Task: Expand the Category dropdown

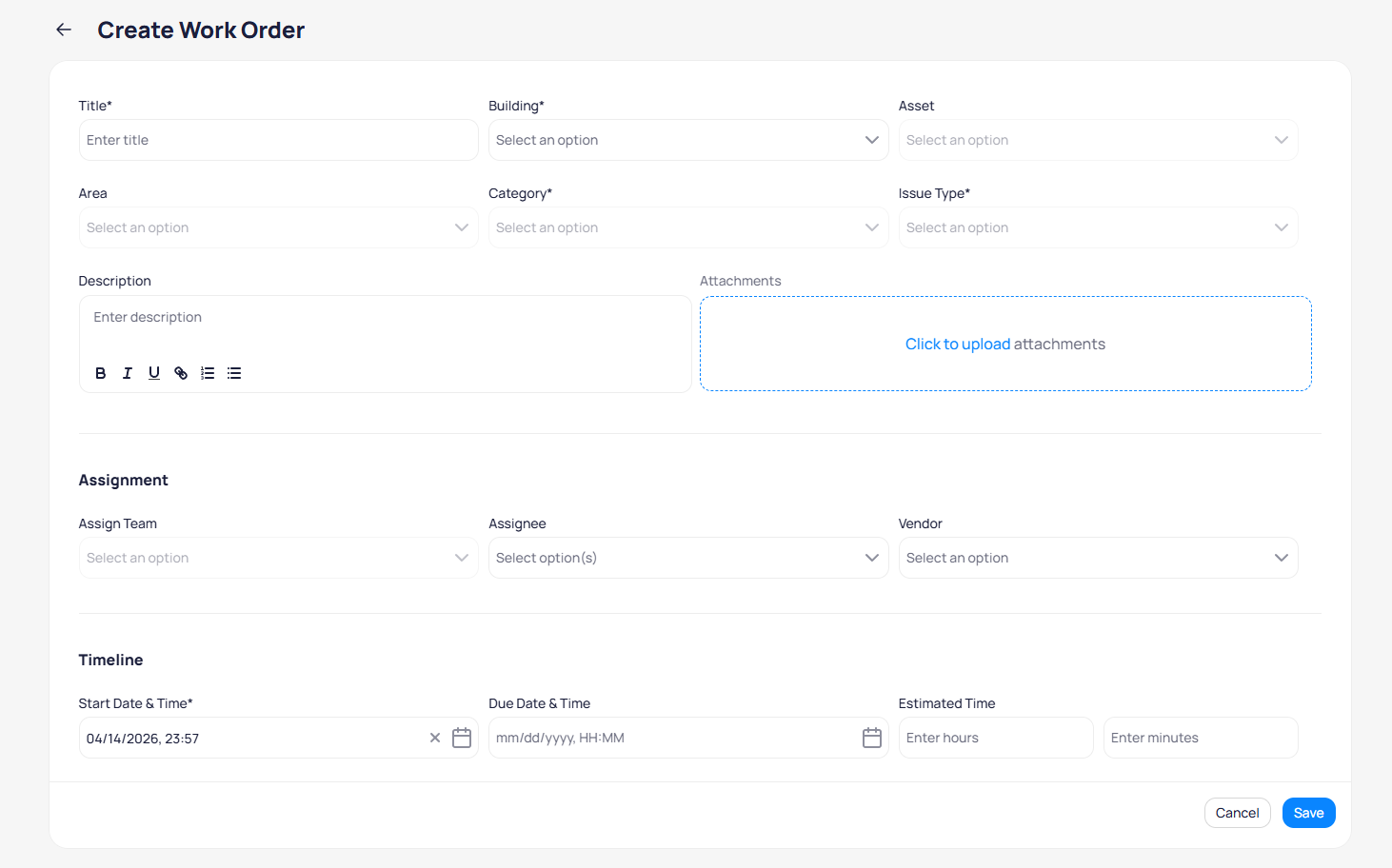Action: coord(687,227)
